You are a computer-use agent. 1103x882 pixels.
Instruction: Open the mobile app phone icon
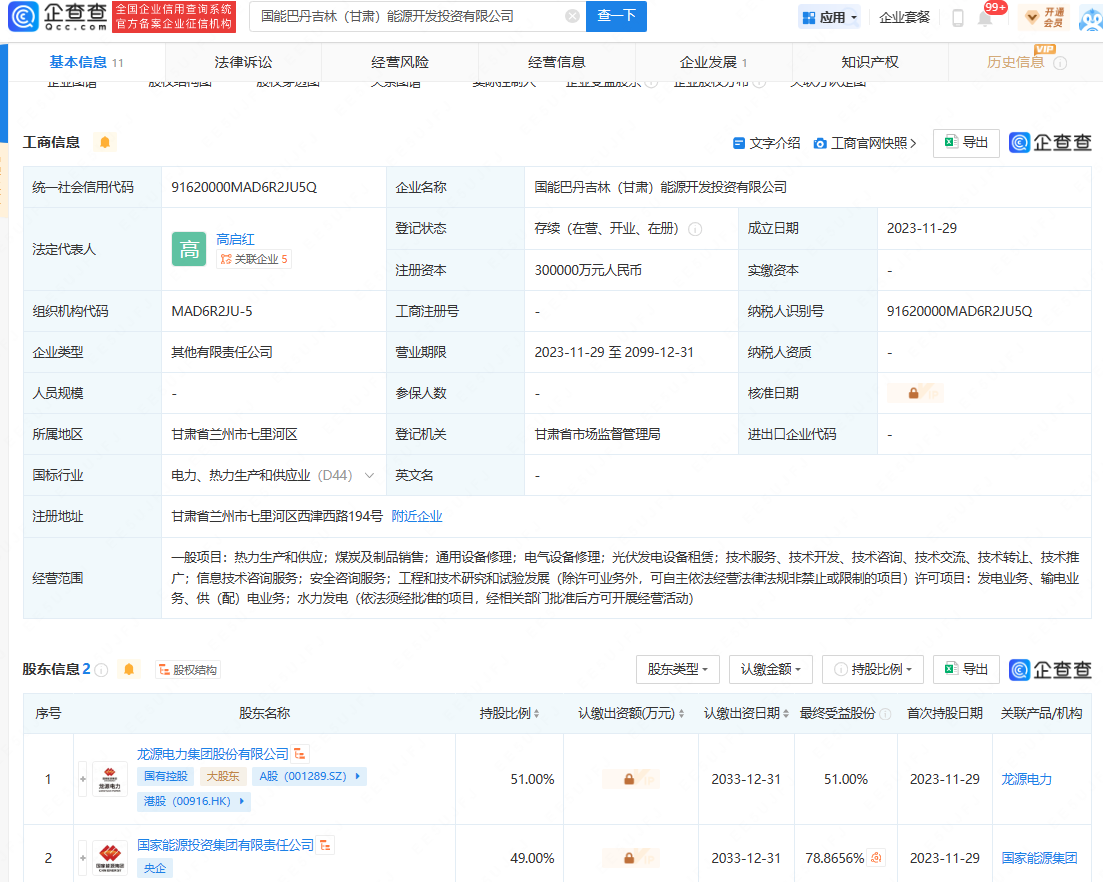point(957,18)
